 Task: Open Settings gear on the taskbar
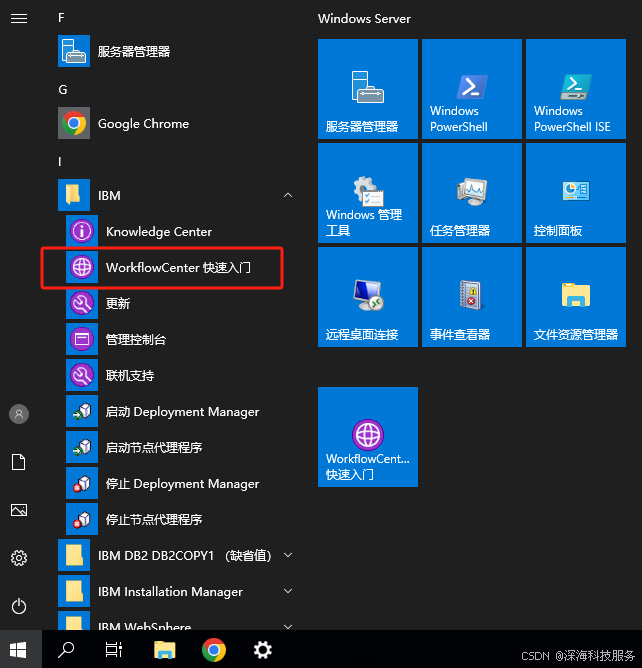(262, 650)
